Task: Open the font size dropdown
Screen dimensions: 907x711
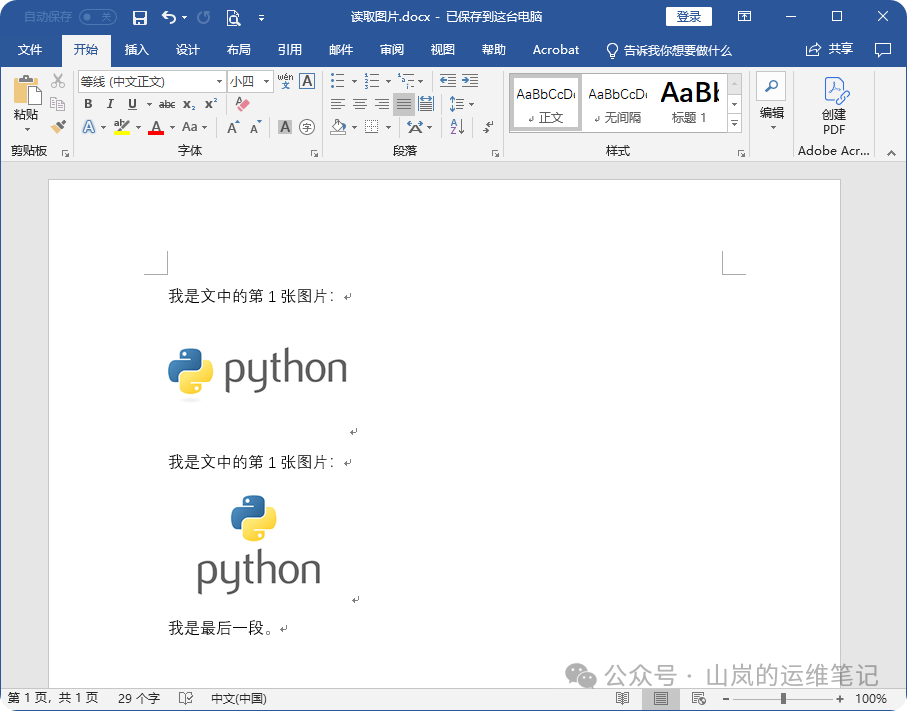Action: tap(266, 82)
